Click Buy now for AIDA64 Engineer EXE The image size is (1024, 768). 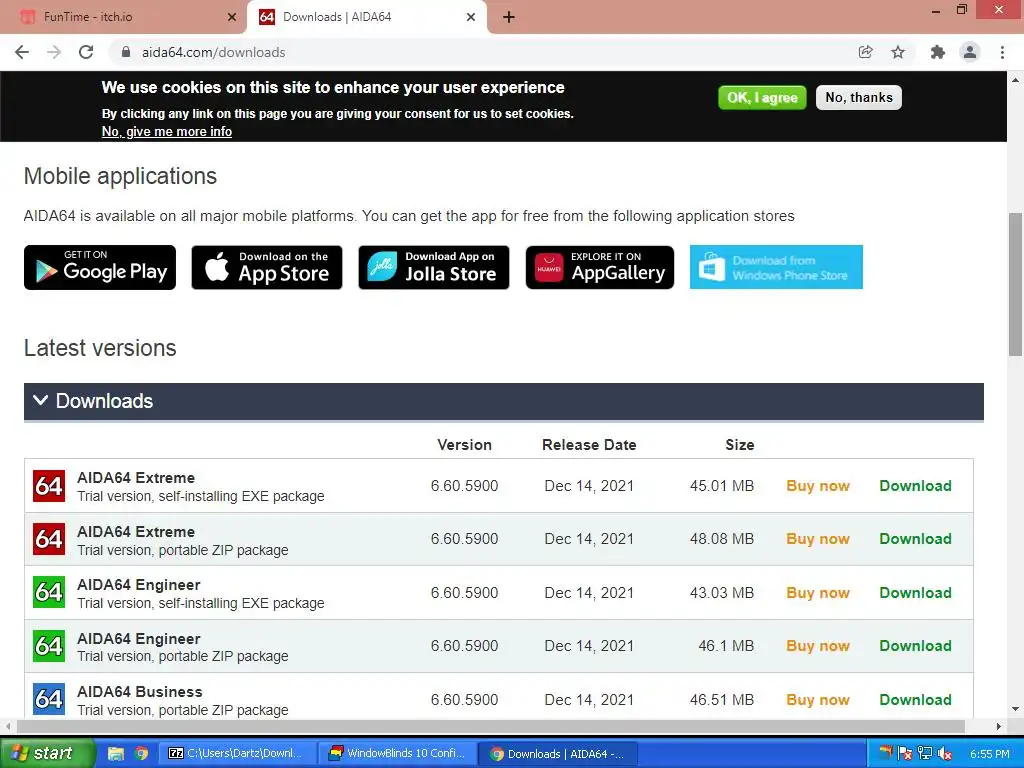pyautogui.click(x=818, y=593)
